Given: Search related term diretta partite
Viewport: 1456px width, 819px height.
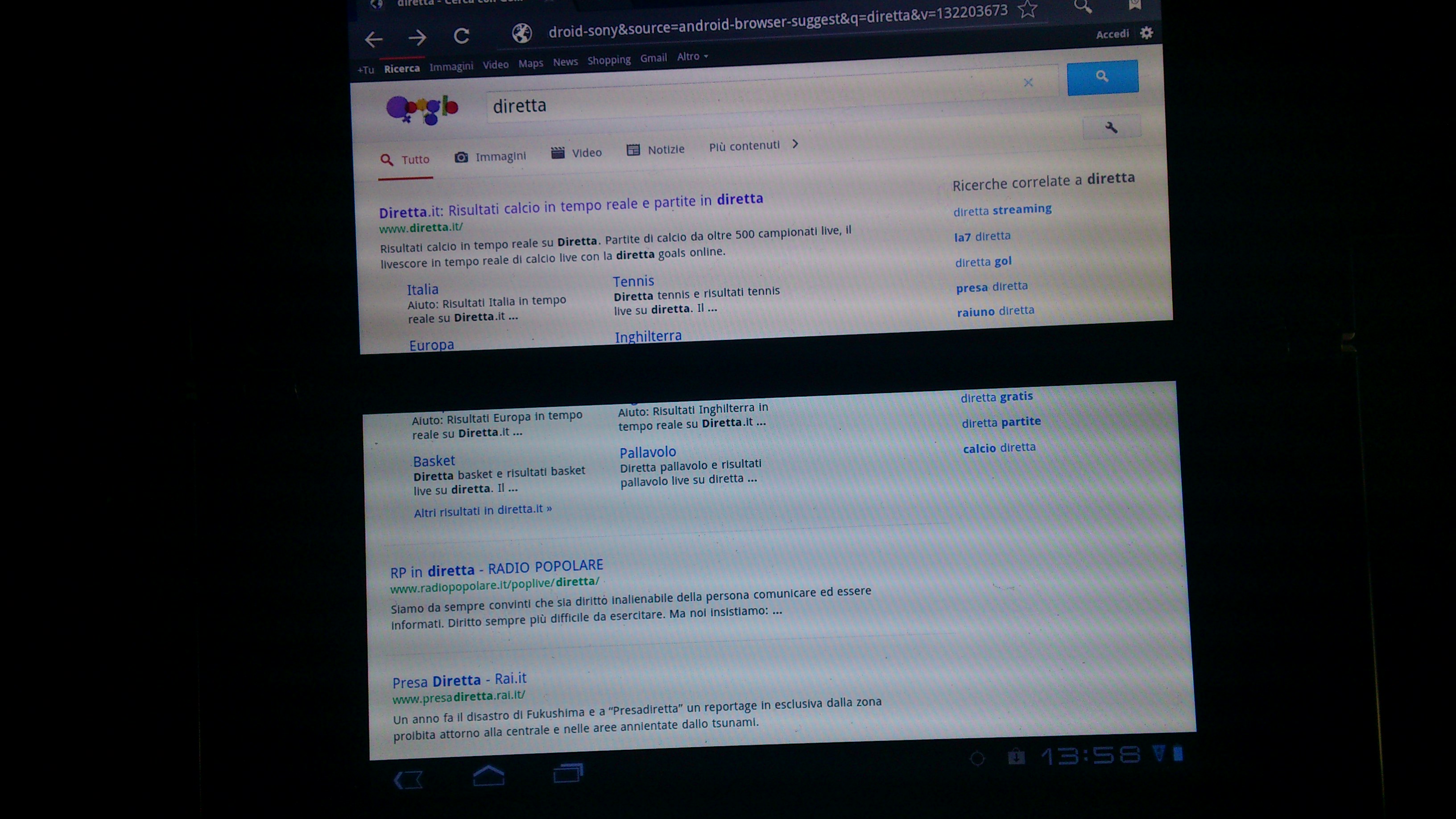Looking at the screenshot, I should 1001,422.
